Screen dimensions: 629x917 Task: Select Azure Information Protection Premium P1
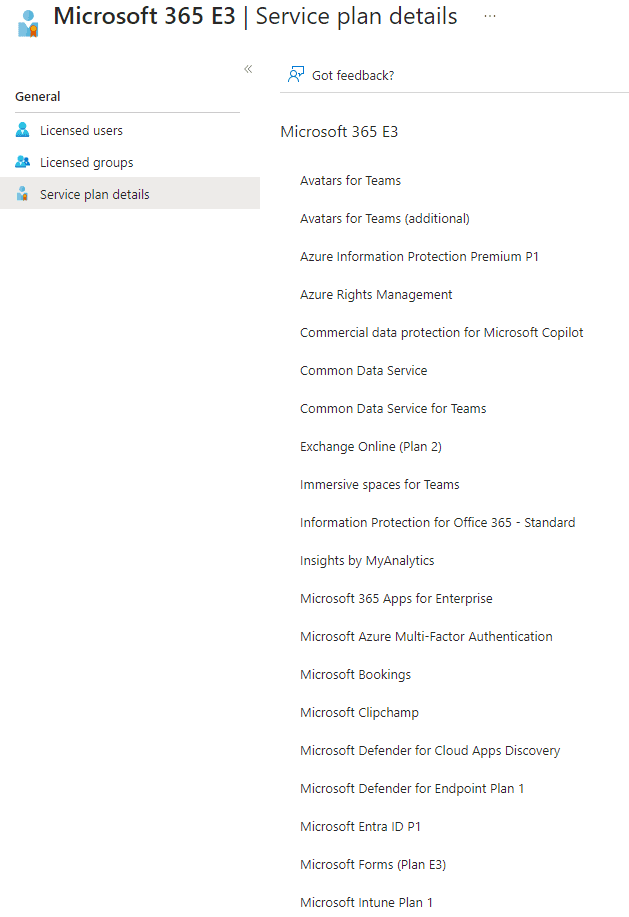point(419,257)
